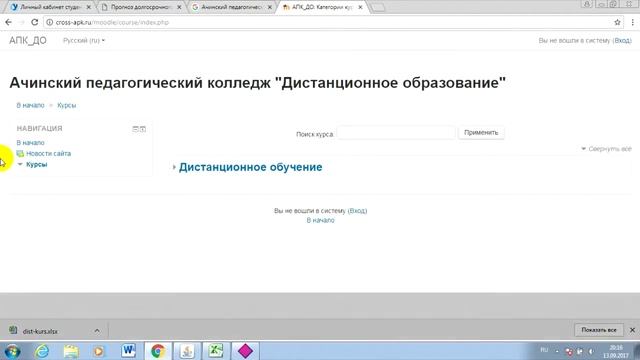Image resolution: width=640 pixels, height=360 pixels.
Task: Bookmark this page with the star icon
Action: pyautogui.click(x=617, y=22)
